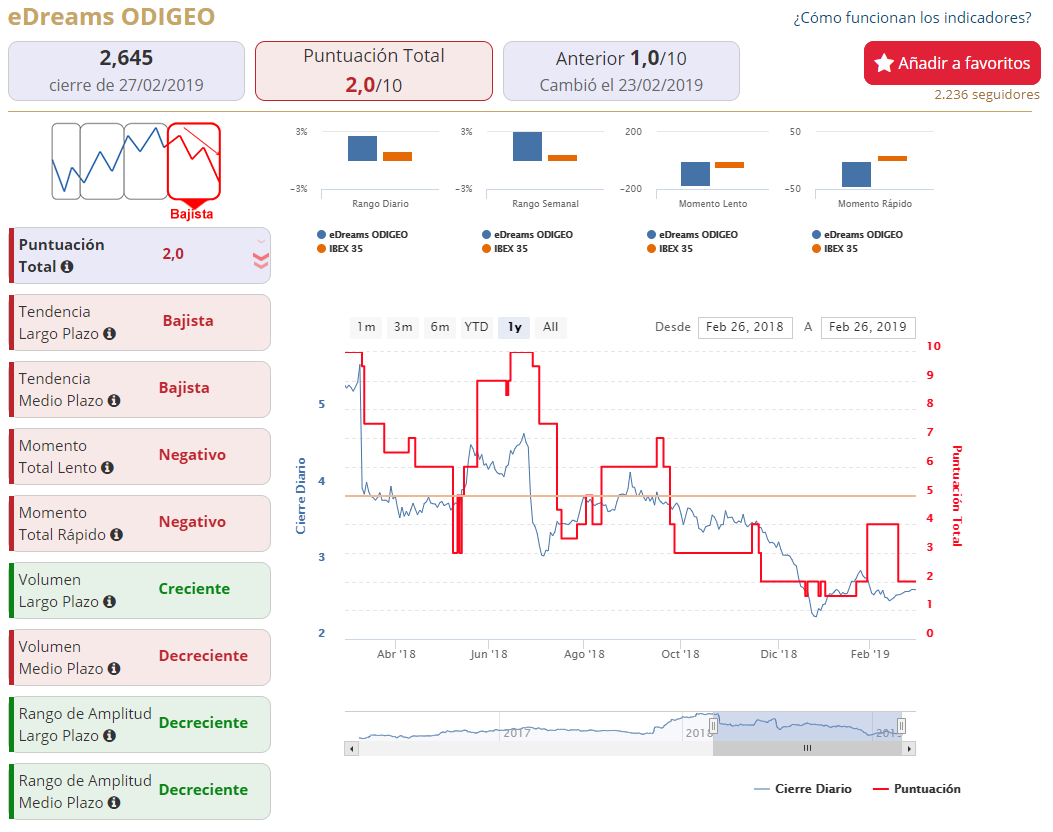Image resolution: width=1053 pixels, height=832 pixels.
Task: Click the Momento Total Lento Negativo row
Action: 140,457
